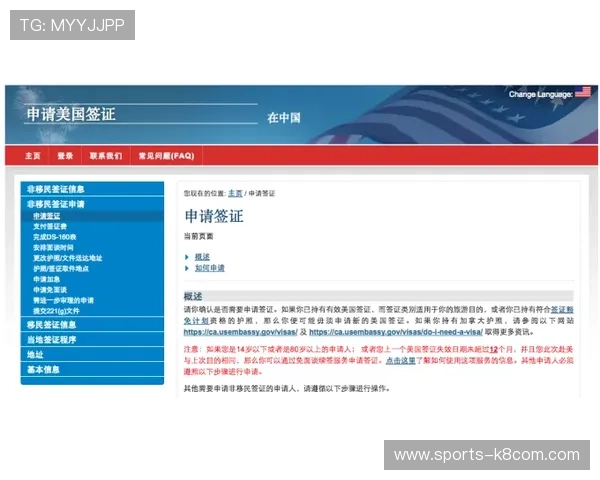Click the Change Language label text
Image resolution: width=600 pixels, height=480 pixels.
[541, 94]
